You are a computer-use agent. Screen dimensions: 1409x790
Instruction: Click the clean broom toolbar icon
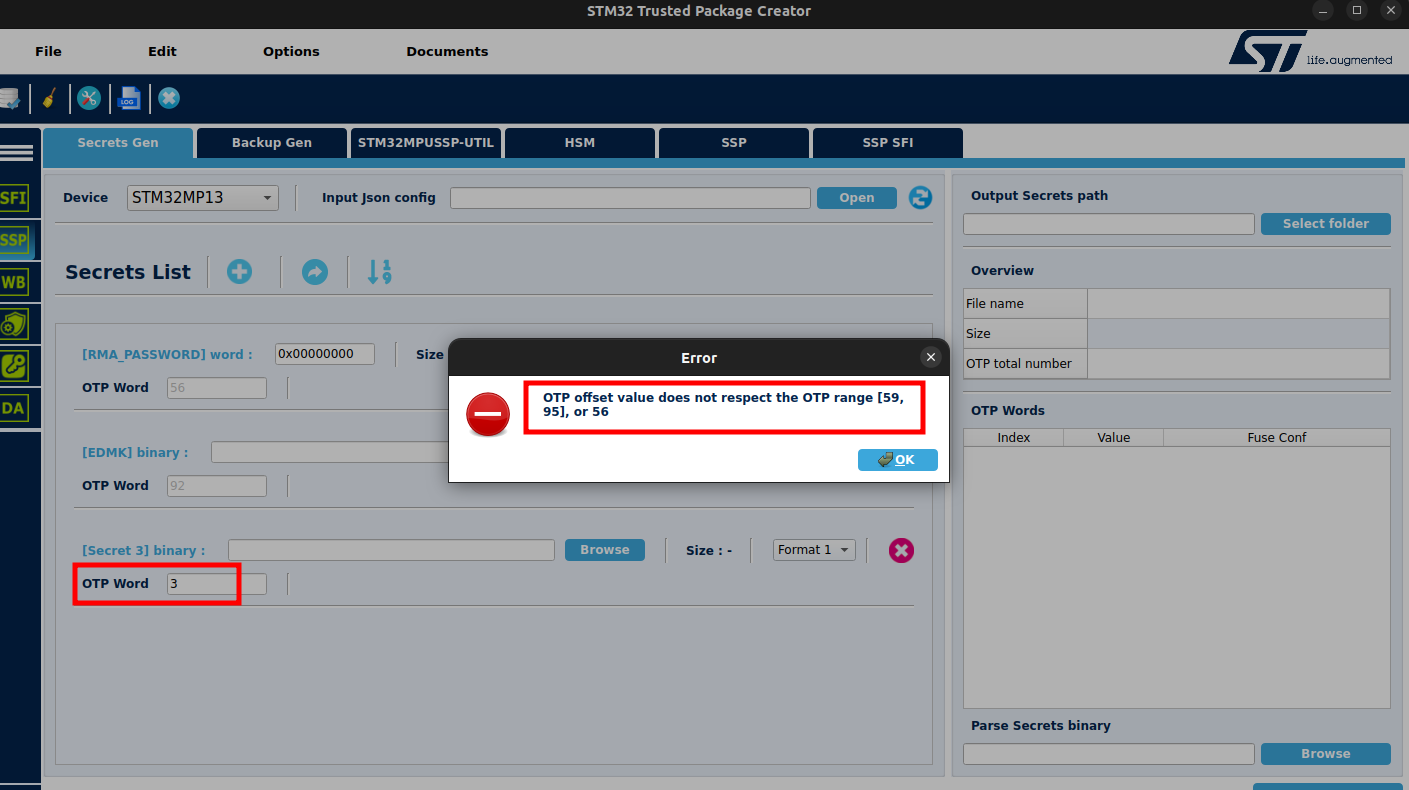50,98
